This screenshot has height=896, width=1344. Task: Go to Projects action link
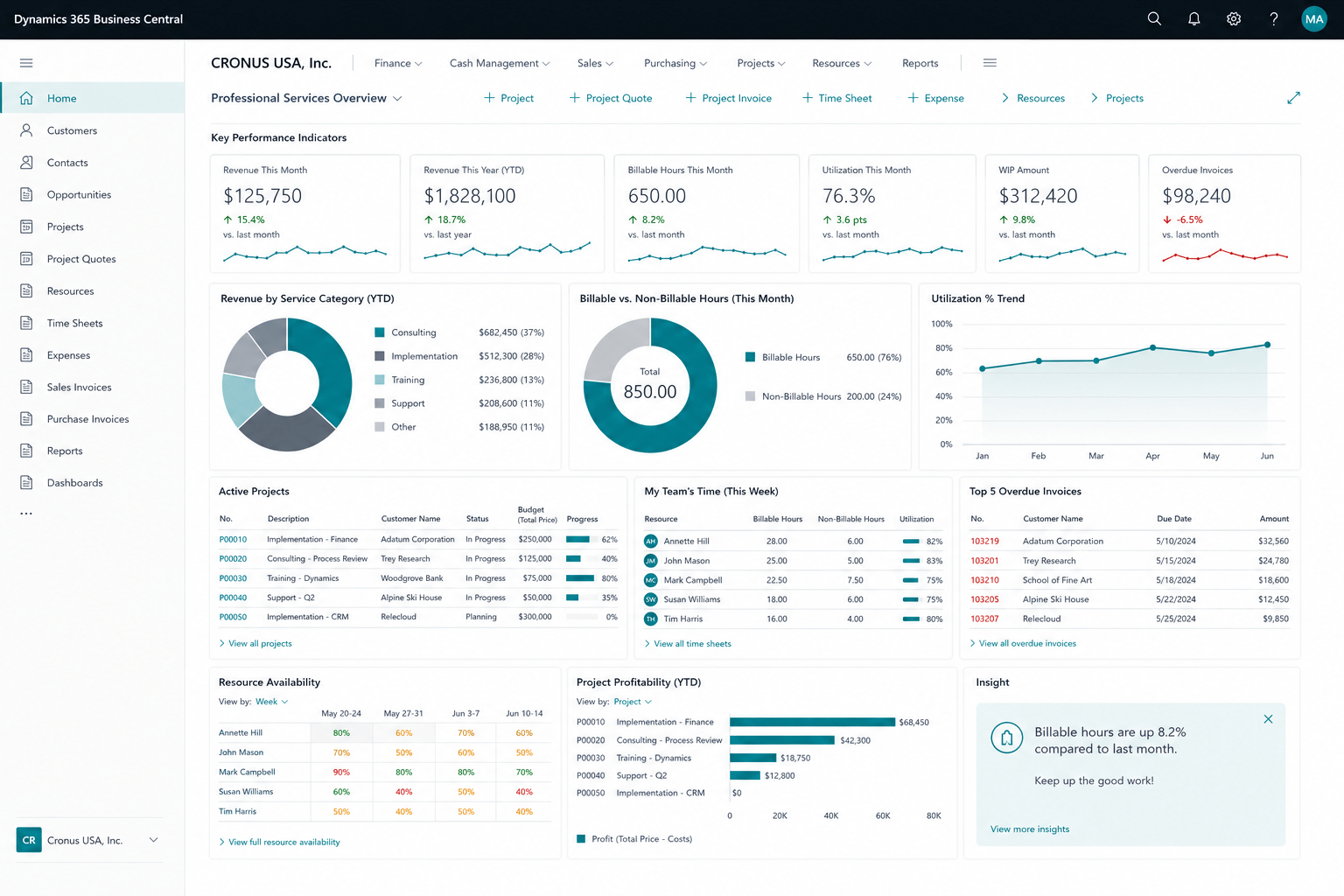coord(1116,98)
